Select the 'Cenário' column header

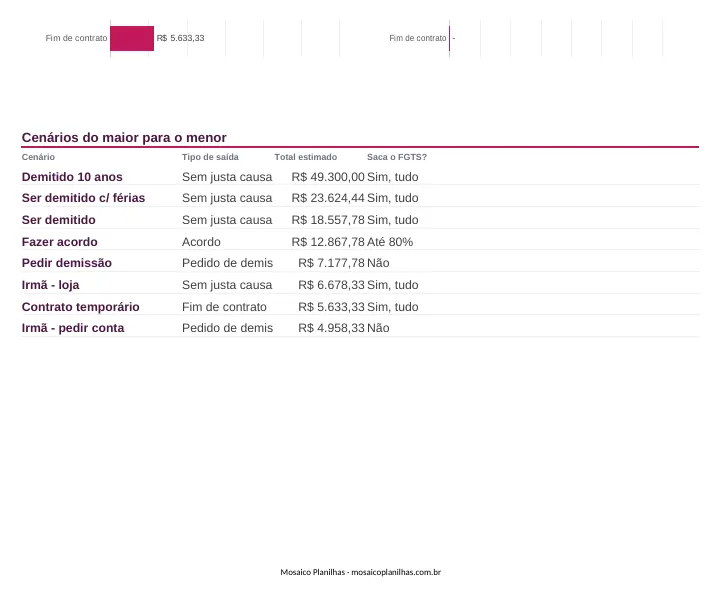[x=38, y=157]
